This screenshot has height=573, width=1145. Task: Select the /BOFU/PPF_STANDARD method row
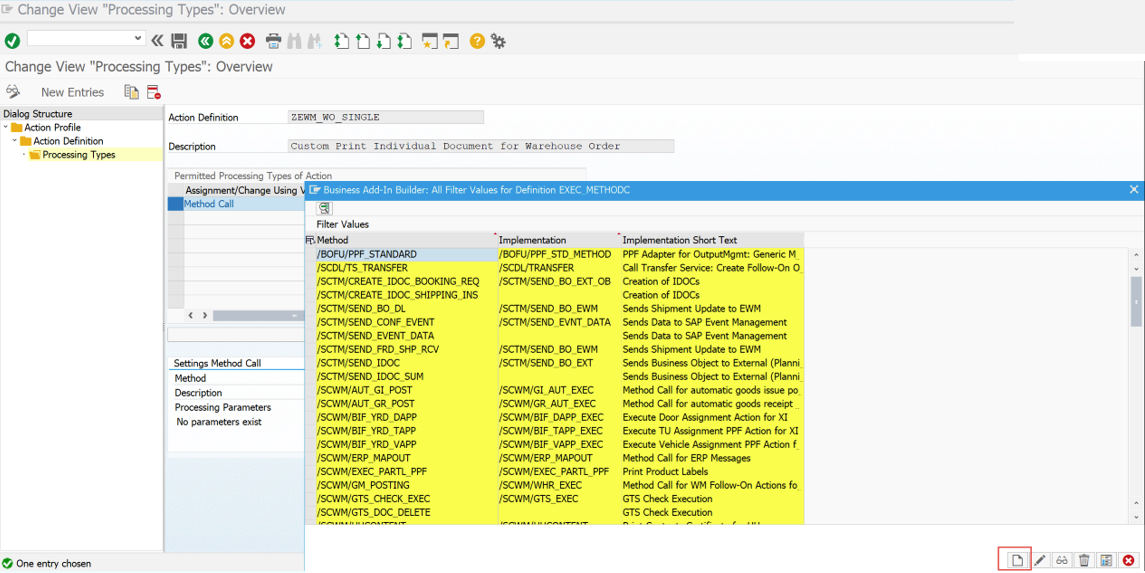point(405,254)
